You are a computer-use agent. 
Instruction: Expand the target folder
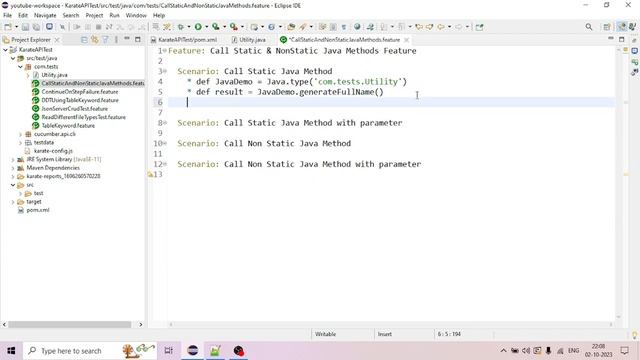(x=13, y=202)
